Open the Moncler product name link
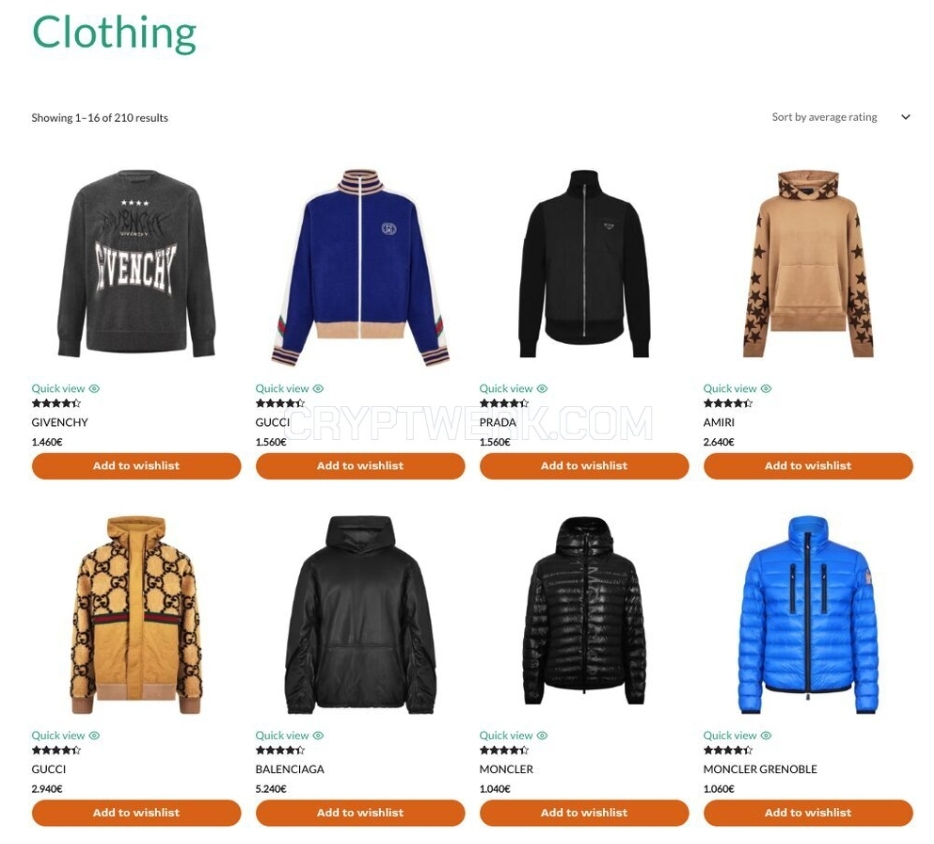 click(506, 770)
